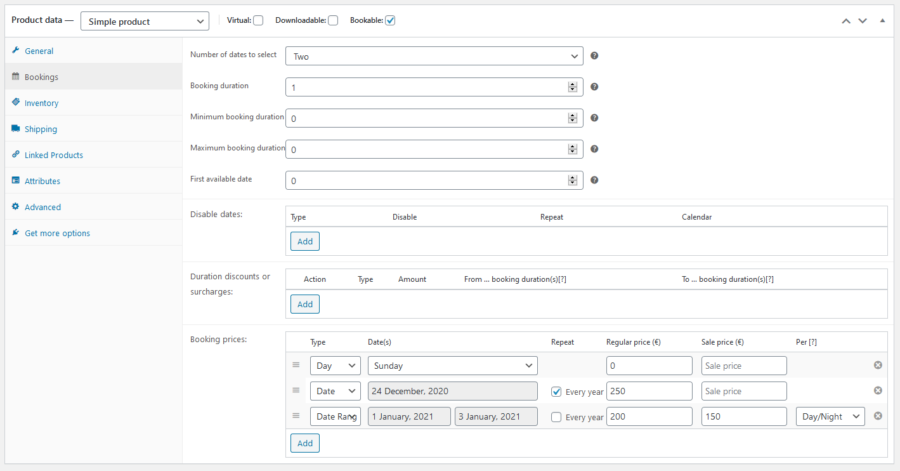Show help tooltip for Maximum booking duration
The image size is (900, 471).
point(594,149)
